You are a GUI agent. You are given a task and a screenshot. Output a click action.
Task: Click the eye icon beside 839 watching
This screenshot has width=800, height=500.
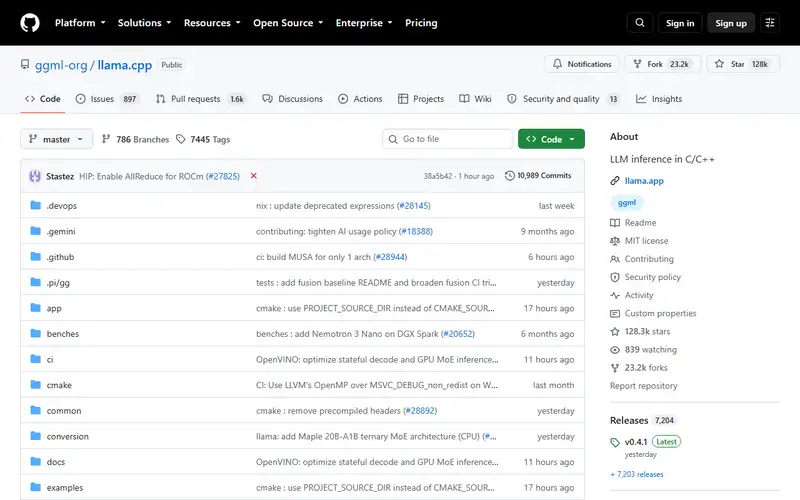pyautogui.click(x=615, y=349)
